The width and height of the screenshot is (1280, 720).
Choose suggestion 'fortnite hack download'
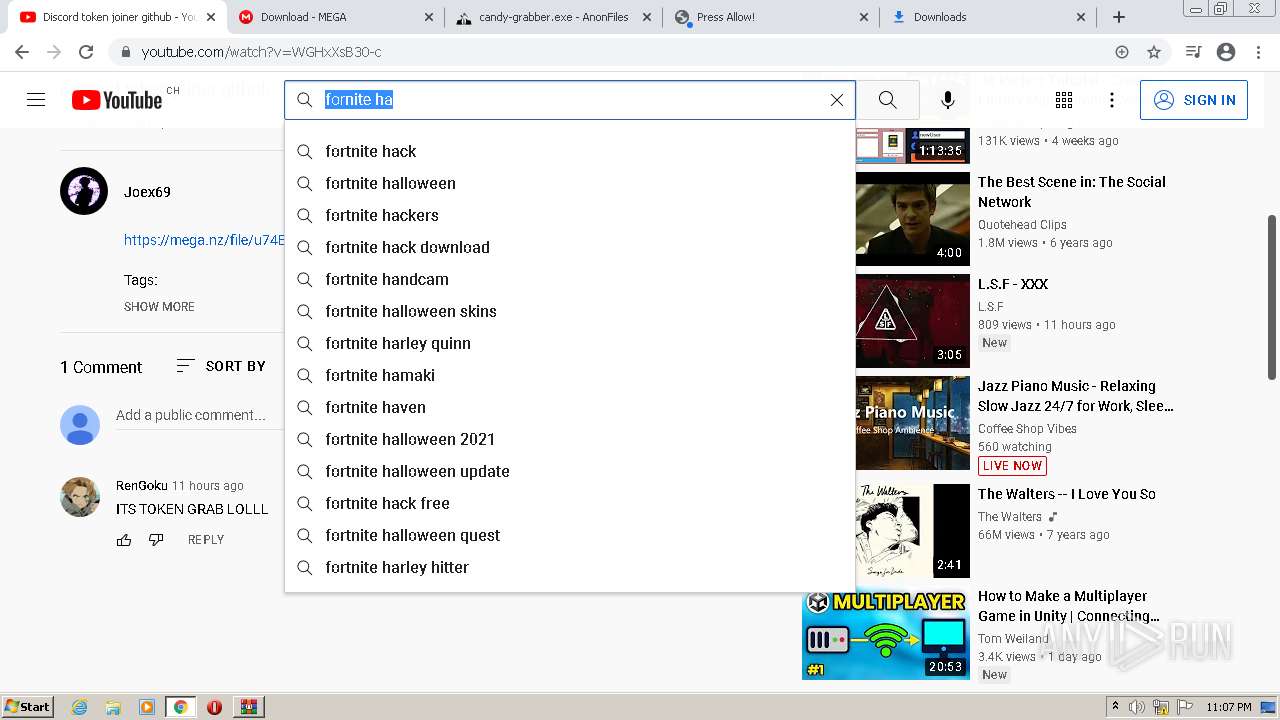pos(570,247)
